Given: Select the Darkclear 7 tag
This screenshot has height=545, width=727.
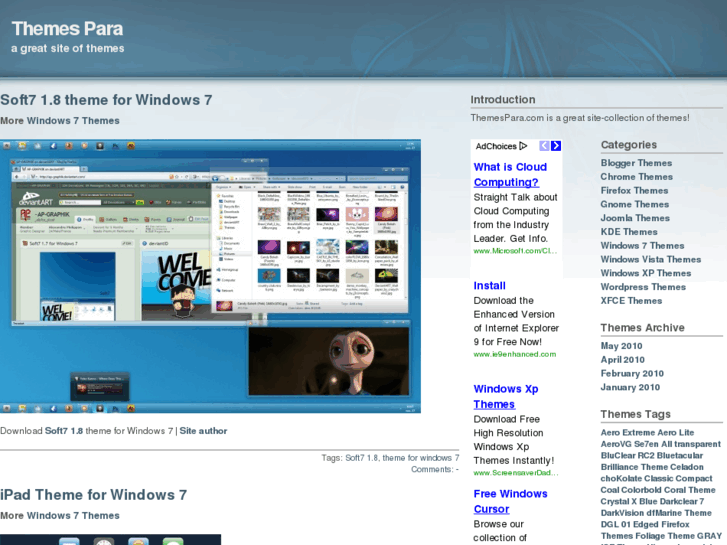Looking at the screenshot, I should coord(682,502).
